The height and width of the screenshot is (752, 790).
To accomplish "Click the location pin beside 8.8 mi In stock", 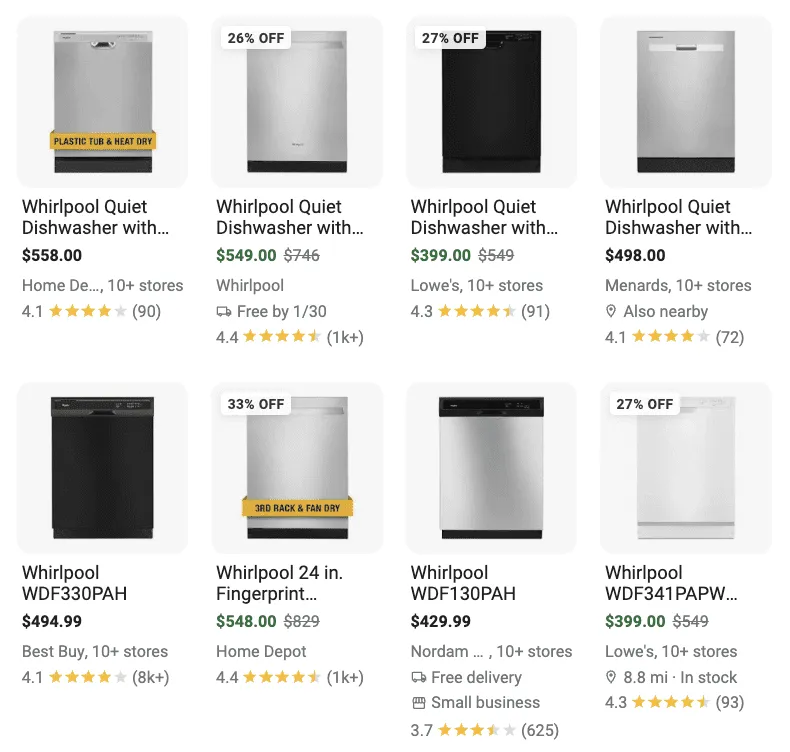I will coord(611,677).
